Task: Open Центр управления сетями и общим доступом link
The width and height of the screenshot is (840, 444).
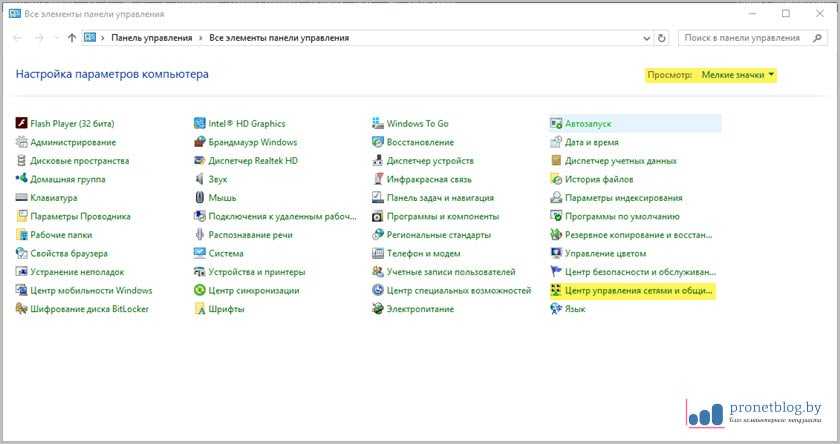Action: [638, 290]
